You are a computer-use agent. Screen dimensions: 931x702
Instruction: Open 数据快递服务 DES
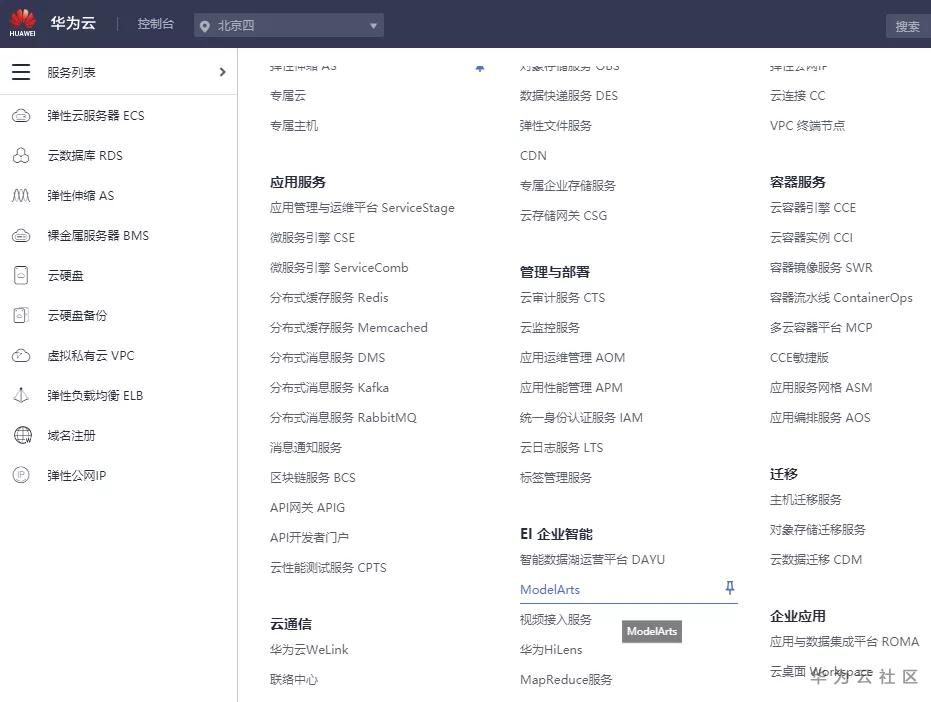coord(569,96)
